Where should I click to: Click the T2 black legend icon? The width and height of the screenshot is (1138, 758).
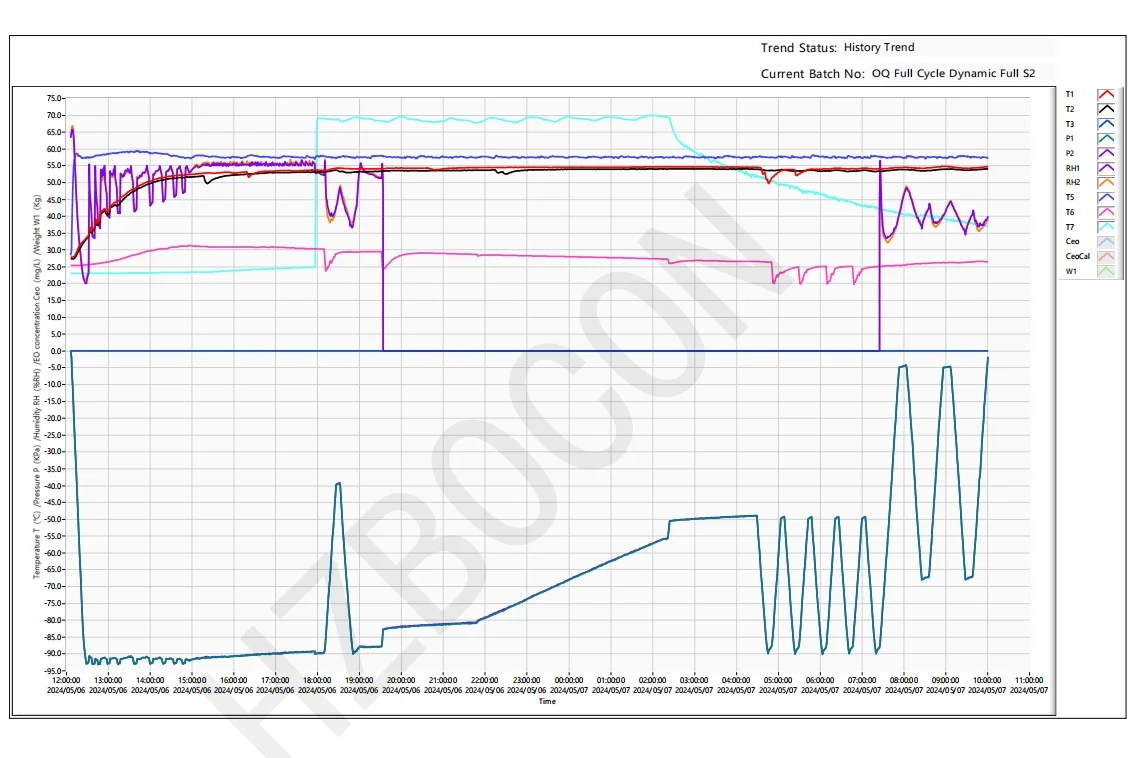point(1105,109)
